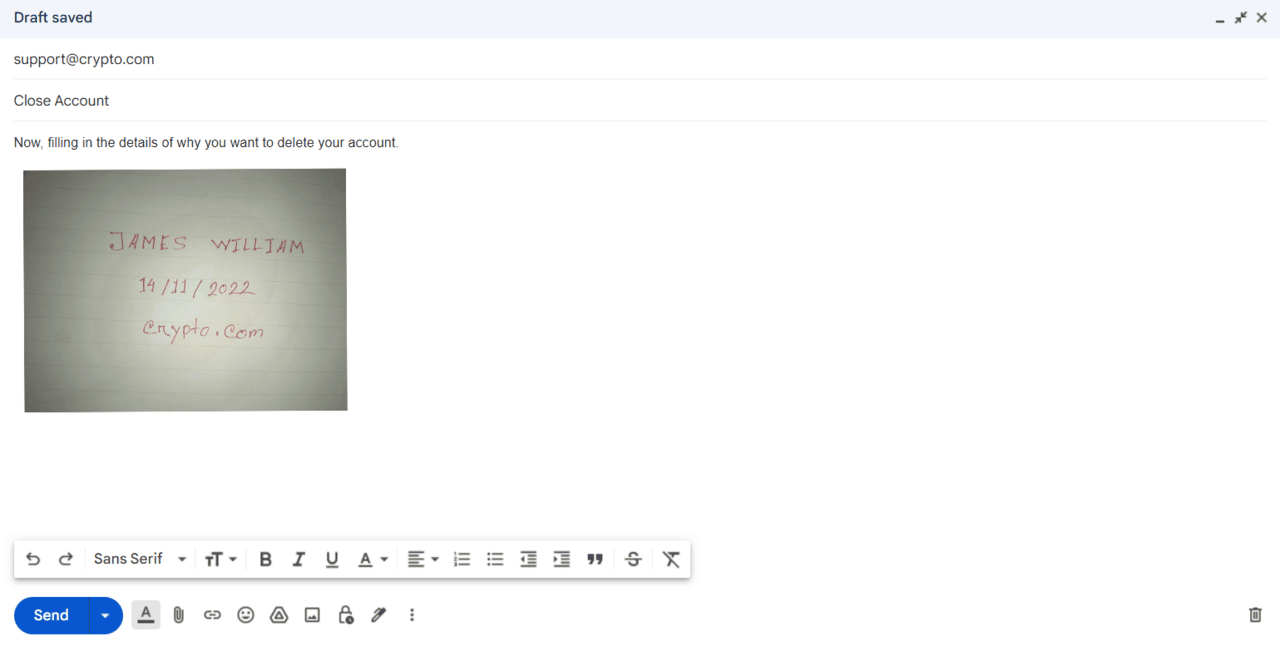Undo the last edit

pos(33,559)
